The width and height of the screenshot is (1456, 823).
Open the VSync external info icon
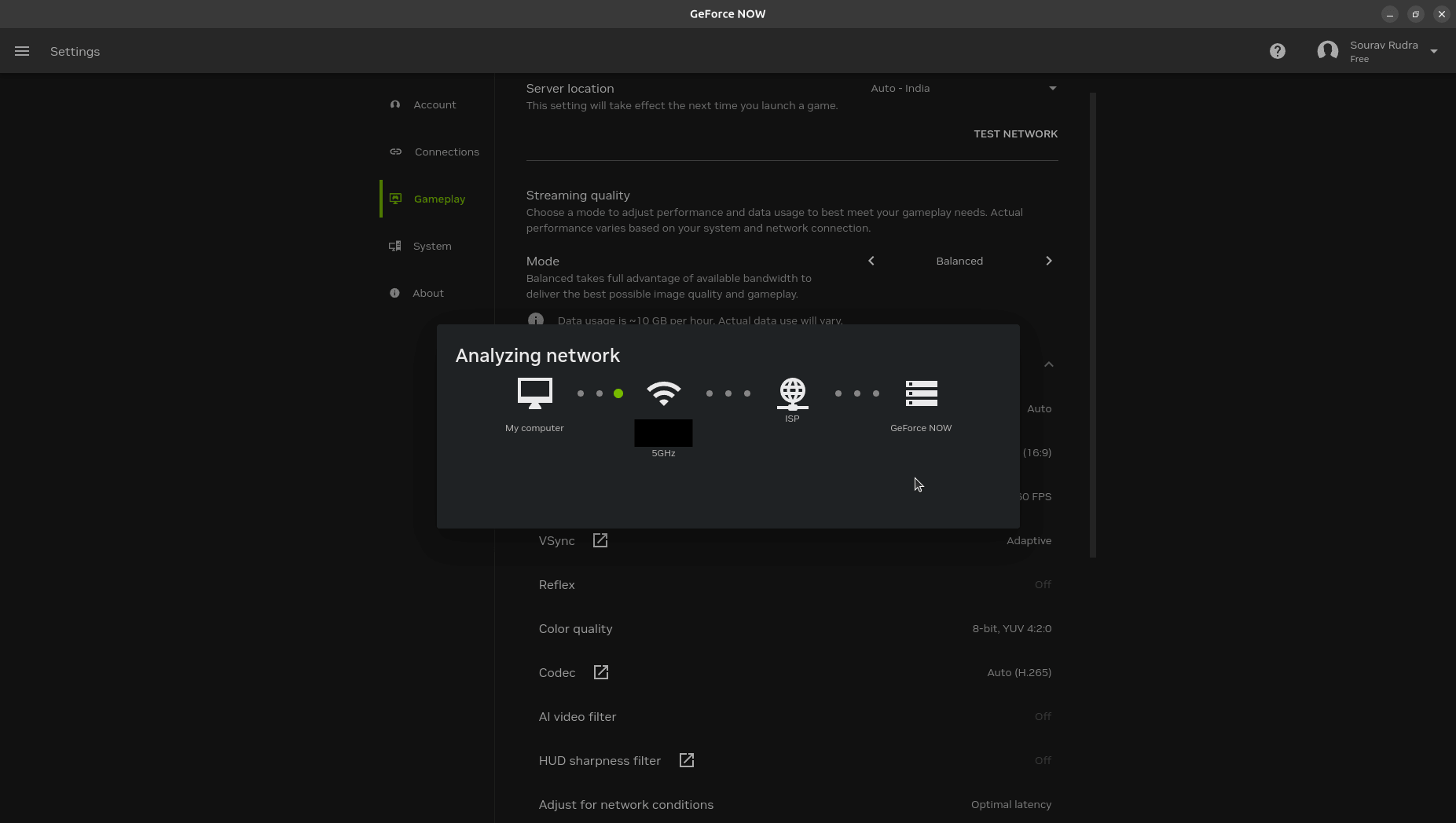600,540
